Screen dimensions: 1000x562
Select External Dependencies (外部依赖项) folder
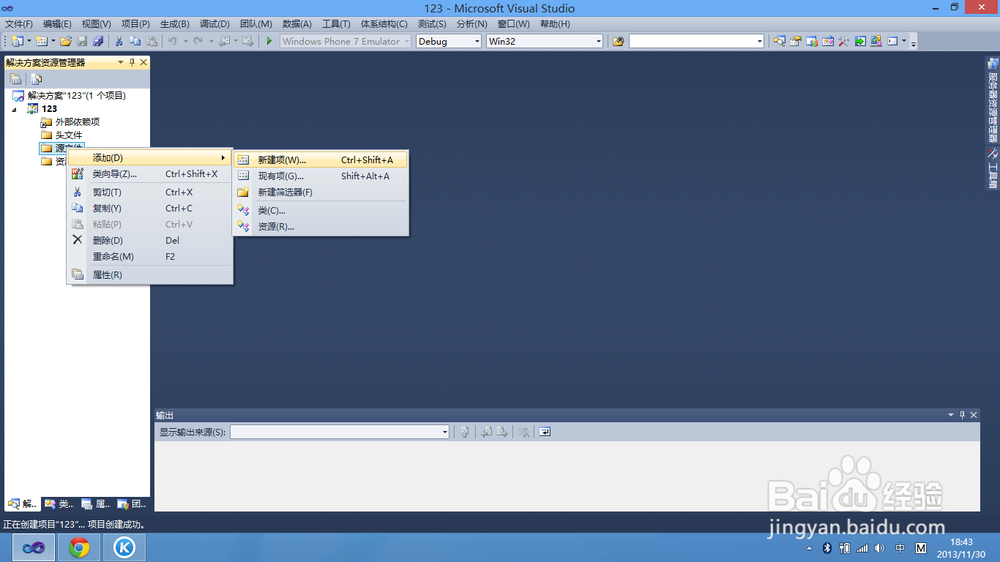point(77,122)
